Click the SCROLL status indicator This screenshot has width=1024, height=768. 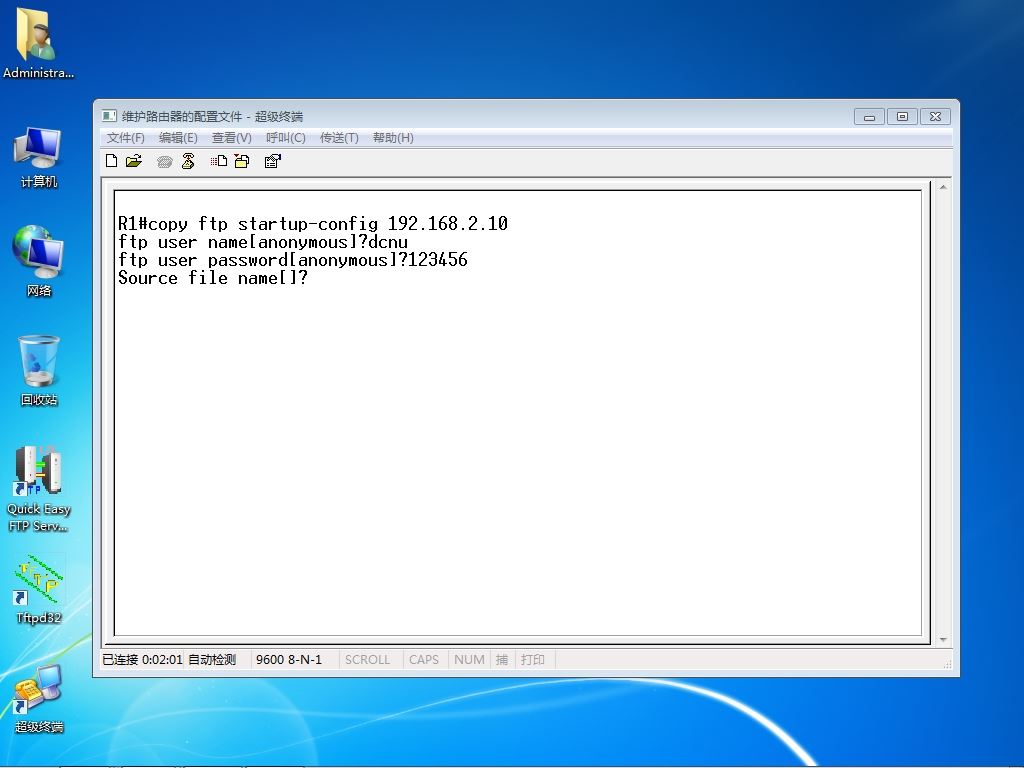tap(367, 660)
